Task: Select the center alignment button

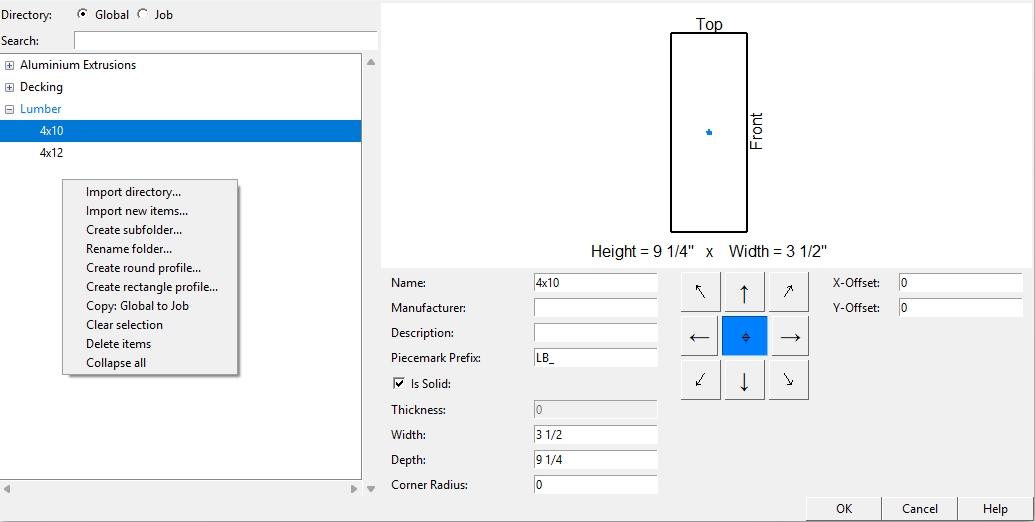Action: (x=744, y=337)
